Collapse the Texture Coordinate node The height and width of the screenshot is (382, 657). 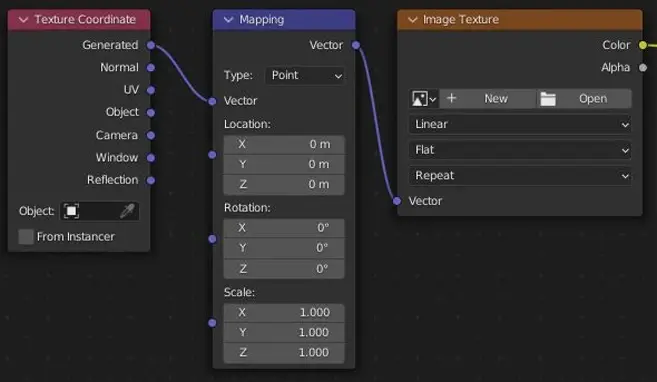pyautogui.click(x=23, y=20)
